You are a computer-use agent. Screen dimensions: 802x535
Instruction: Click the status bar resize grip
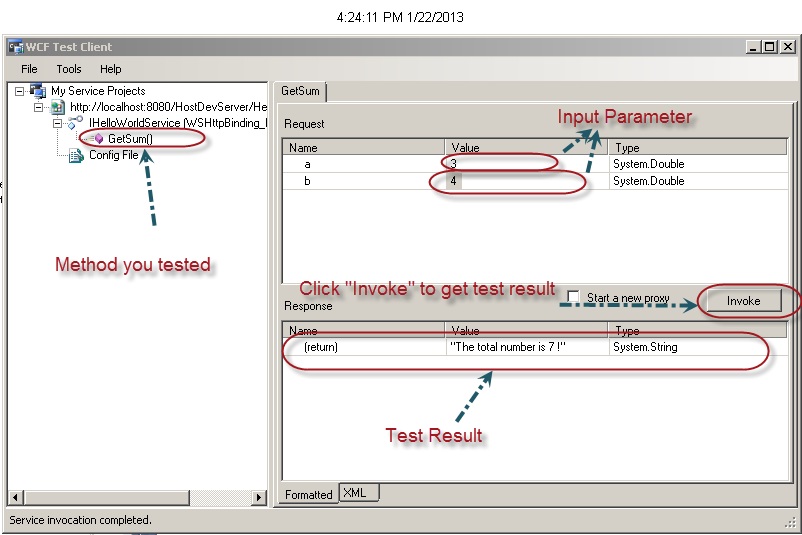tap(790, 522)
